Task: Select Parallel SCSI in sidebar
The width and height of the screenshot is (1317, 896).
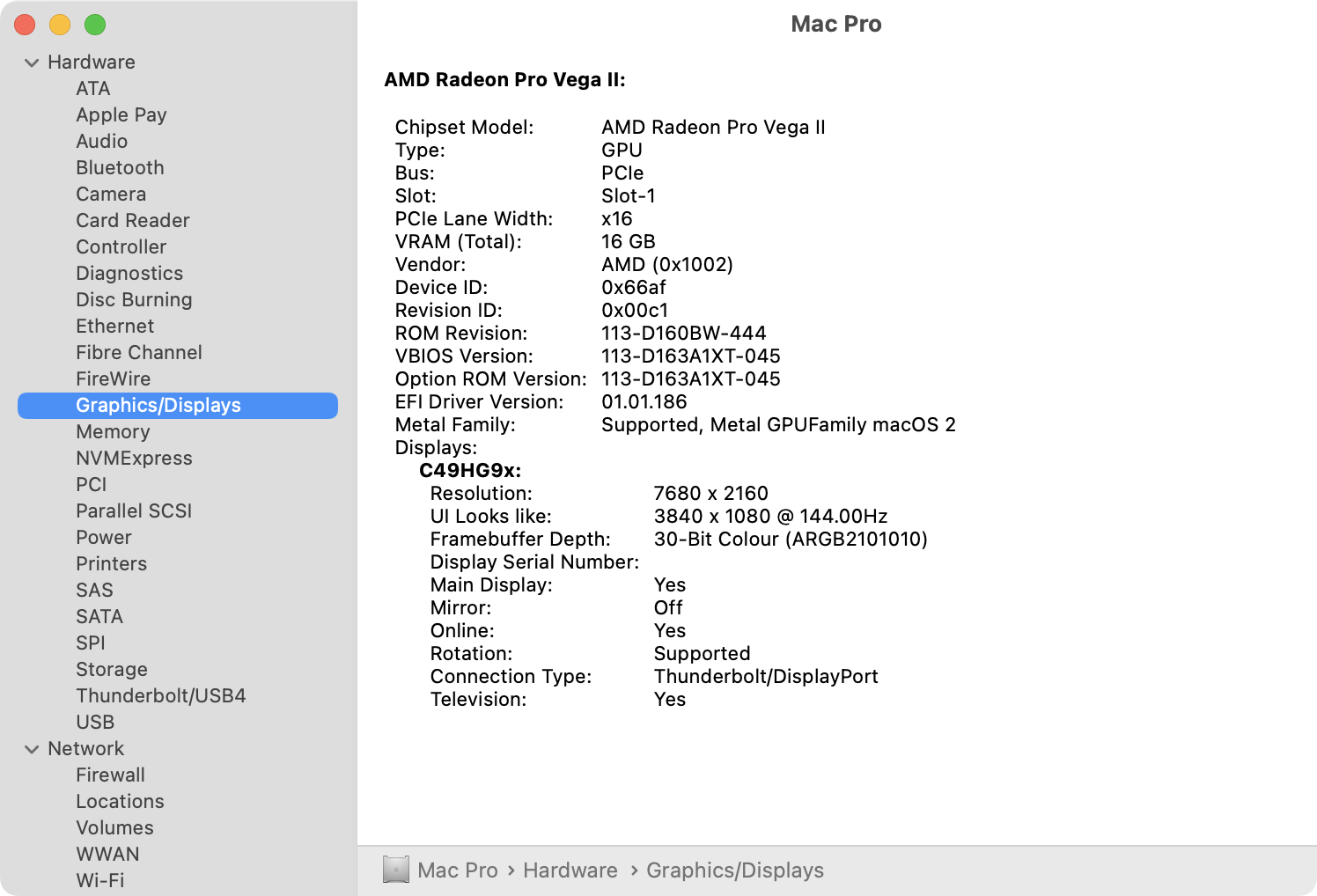Action: click(x=134, y=511)
